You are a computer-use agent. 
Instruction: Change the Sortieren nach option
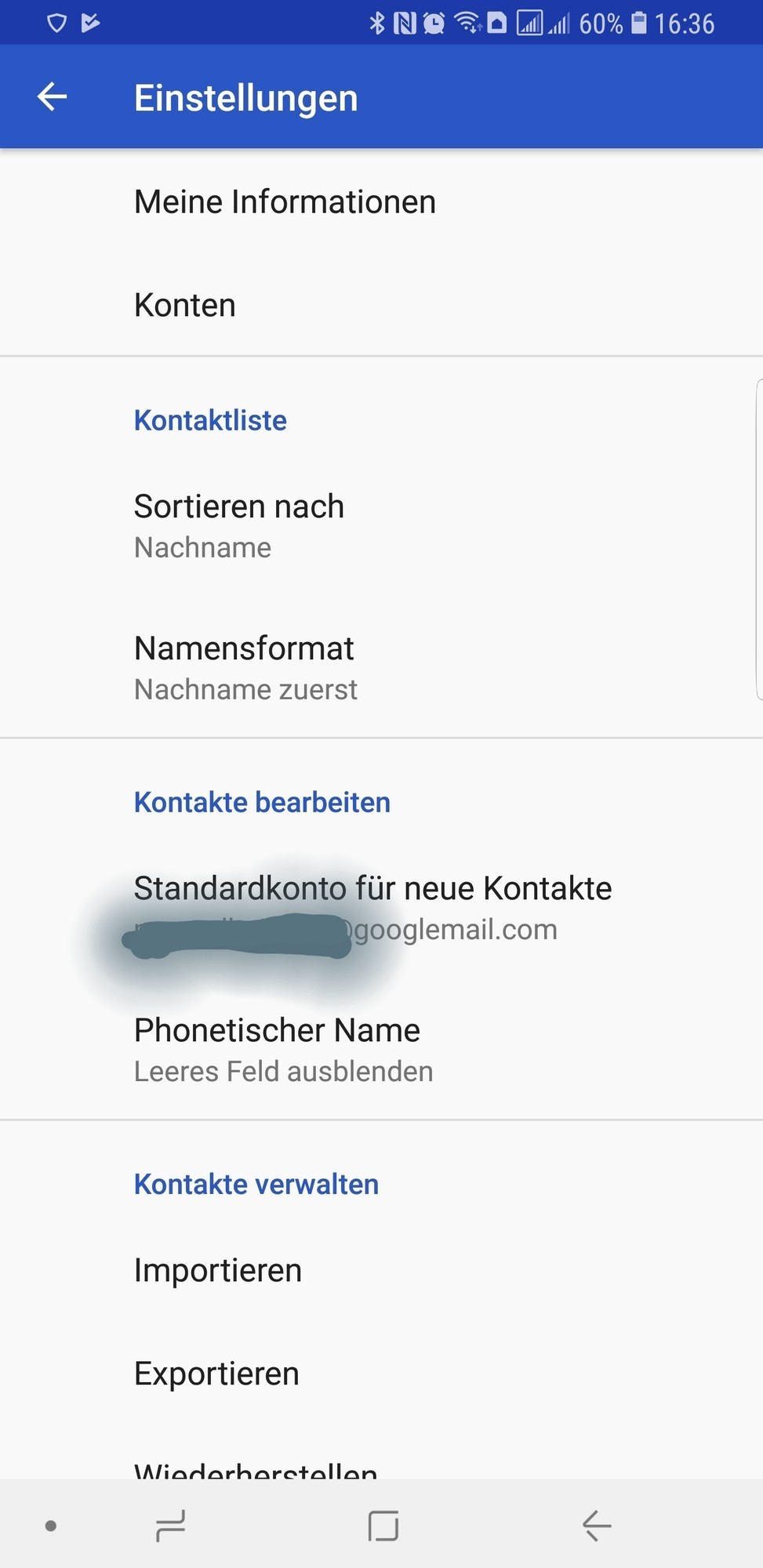[239, 525]
